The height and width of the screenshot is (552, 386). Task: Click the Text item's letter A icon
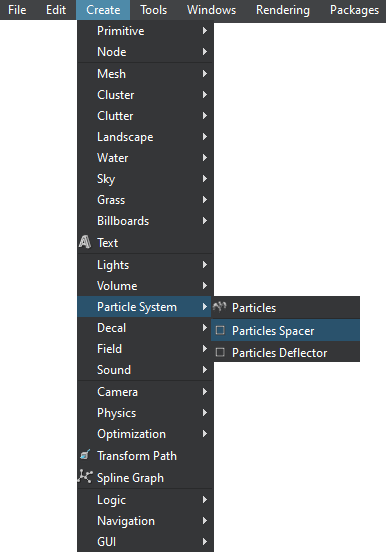(x=85, y=242)
